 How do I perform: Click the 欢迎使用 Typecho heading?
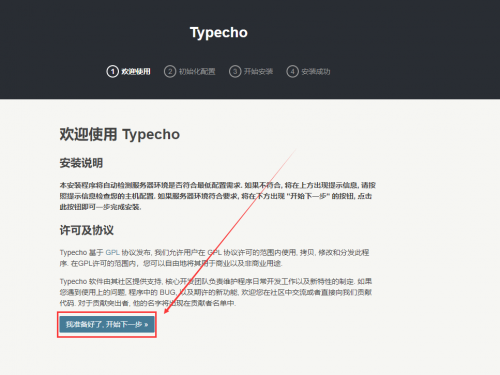[x=120, y=134]
